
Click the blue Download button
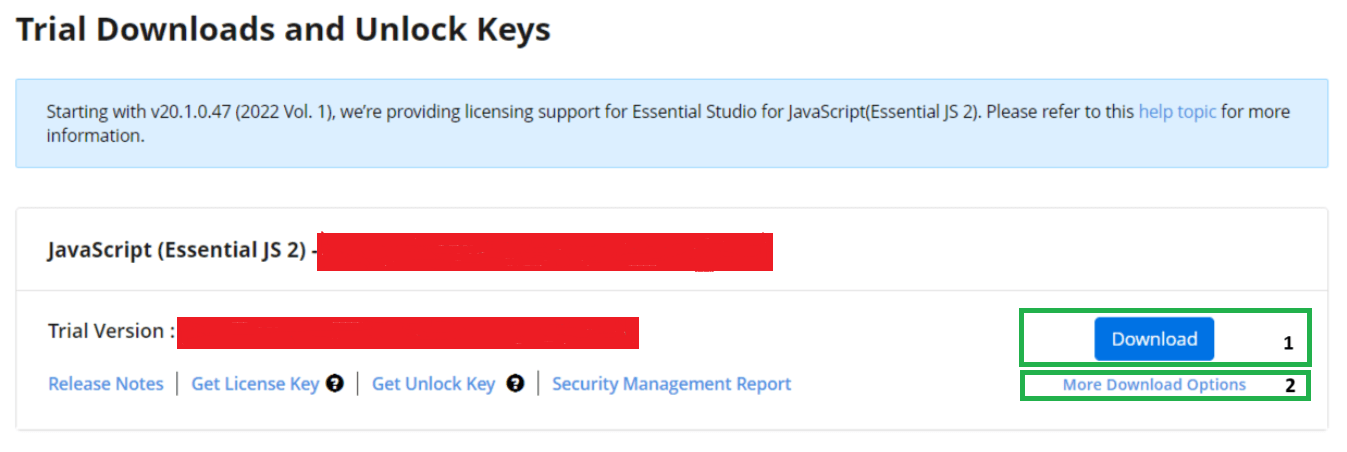pyautogui.click(x=1154, y=339)
